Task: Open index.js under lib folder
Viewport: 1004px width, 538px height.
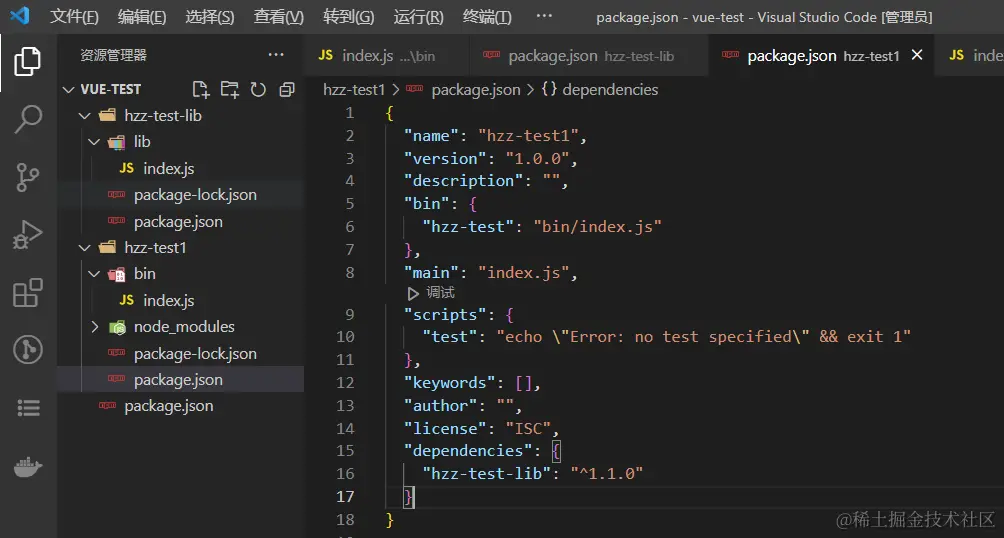Action: 168,168
